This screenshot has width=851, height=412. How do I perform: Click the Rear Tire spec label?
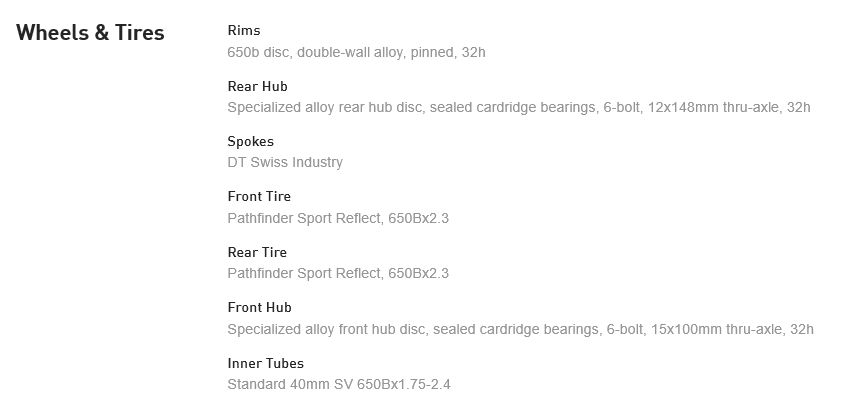tap(257, 252)
